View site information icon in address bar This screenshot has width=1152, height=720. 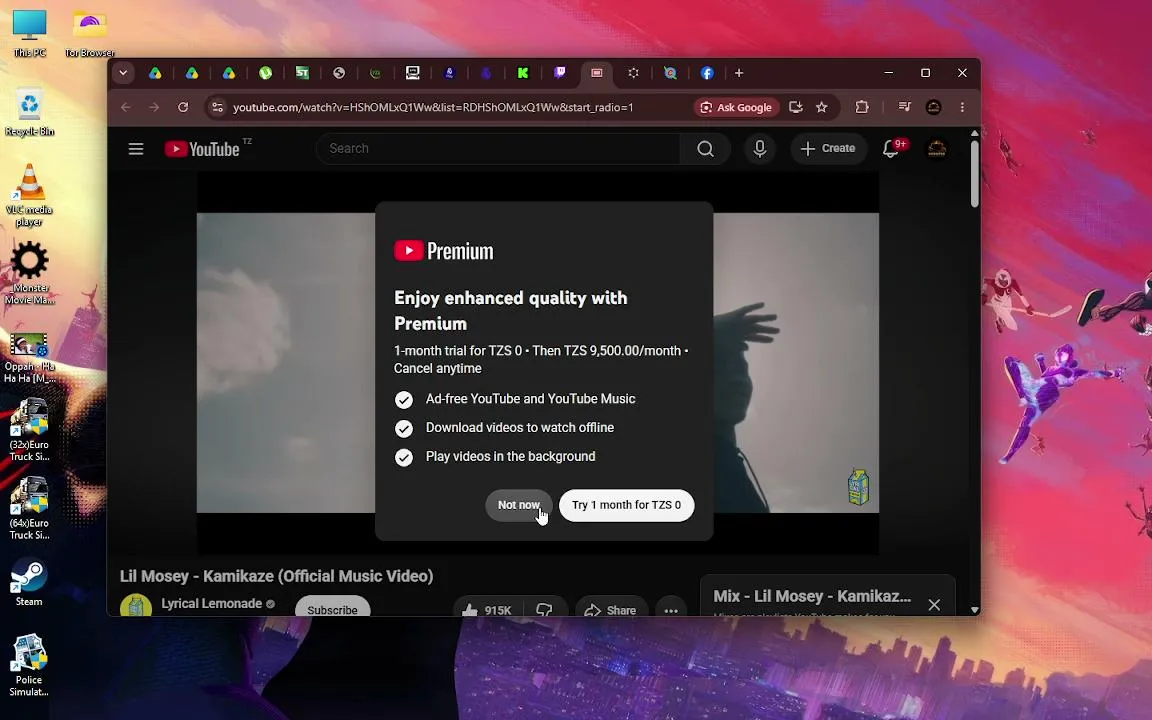(x=217, y=107)
